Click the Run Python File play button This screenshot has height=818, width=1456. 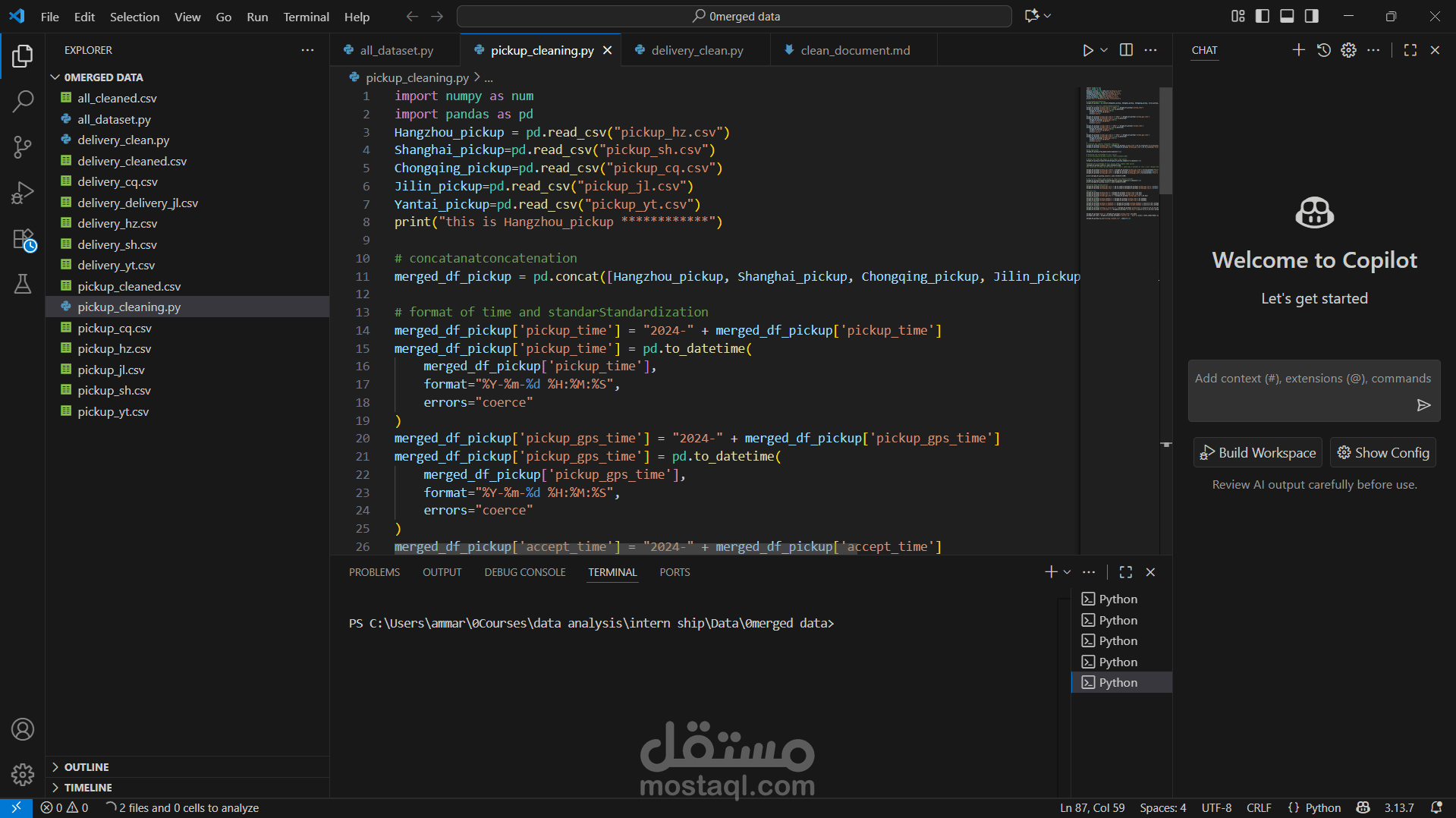click(1087, 50)
